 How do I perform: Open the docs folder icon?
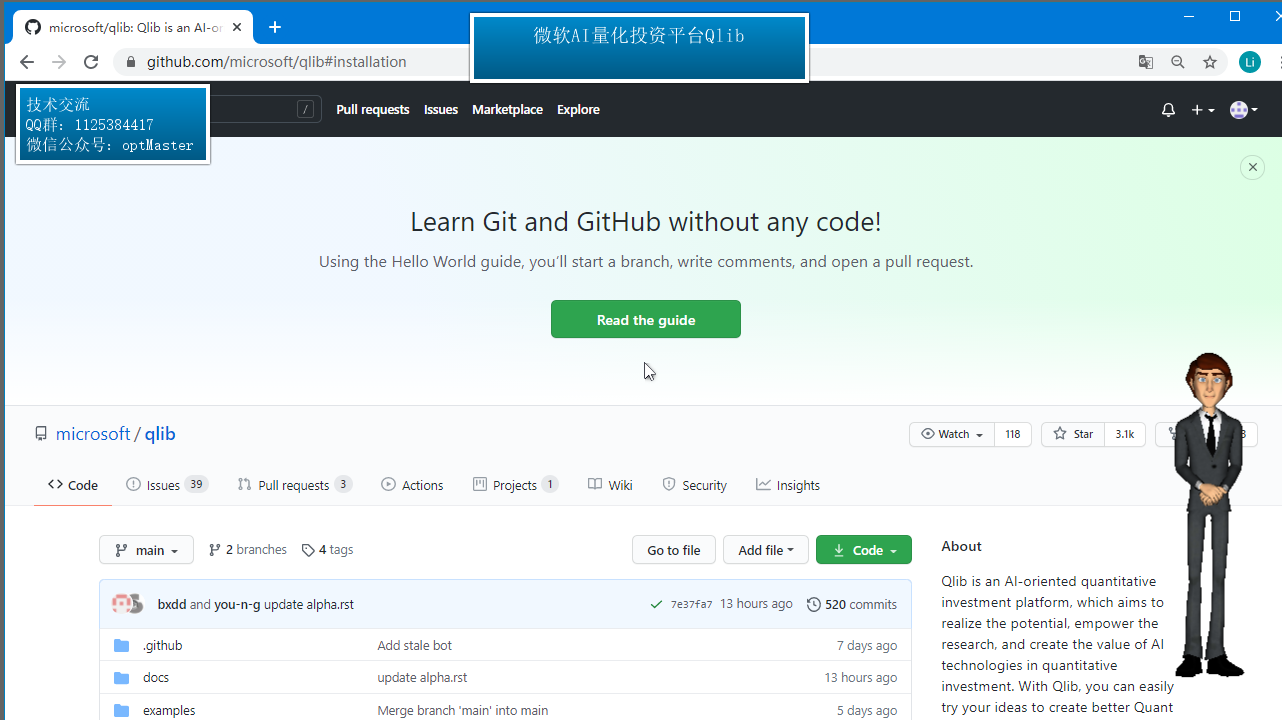121,677
